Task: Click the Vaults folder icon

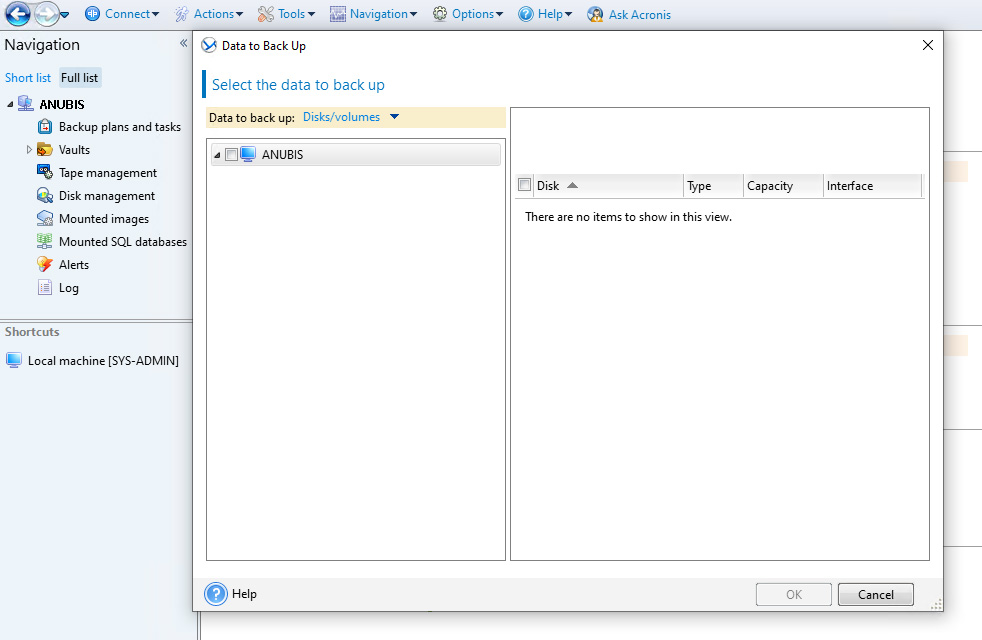Action: (44, 150)
